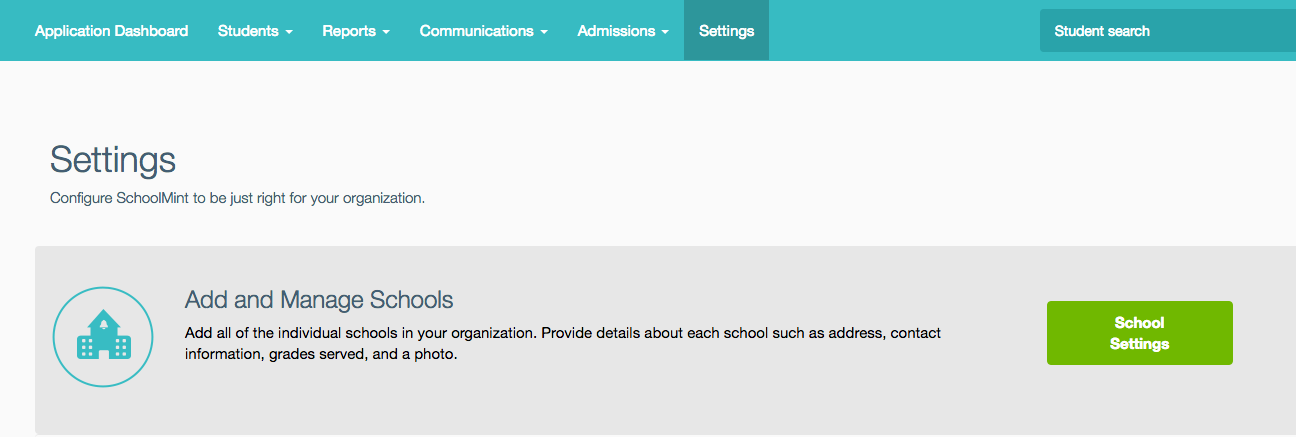Click the large Settings page heading
1296x437 pixels.
[113, 160]
